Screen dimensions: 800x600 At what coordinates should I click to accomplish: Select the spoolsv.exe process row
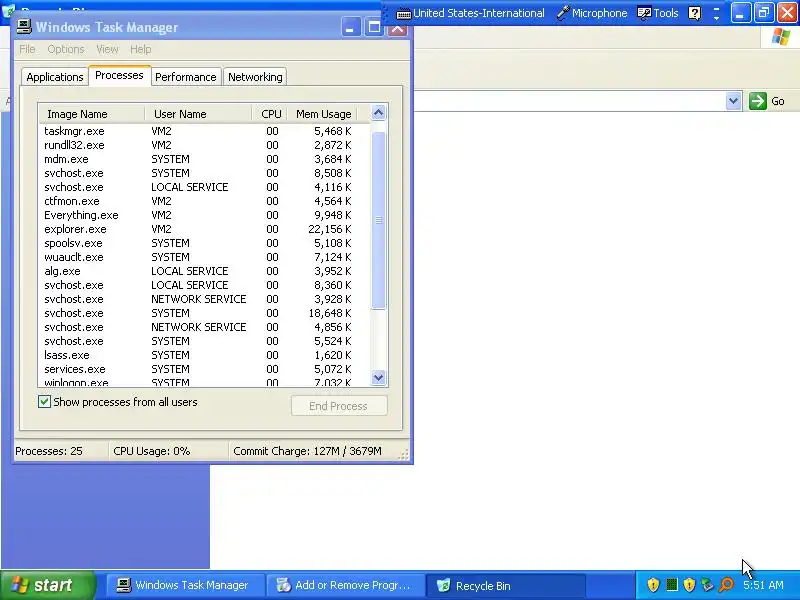[204, 243]
